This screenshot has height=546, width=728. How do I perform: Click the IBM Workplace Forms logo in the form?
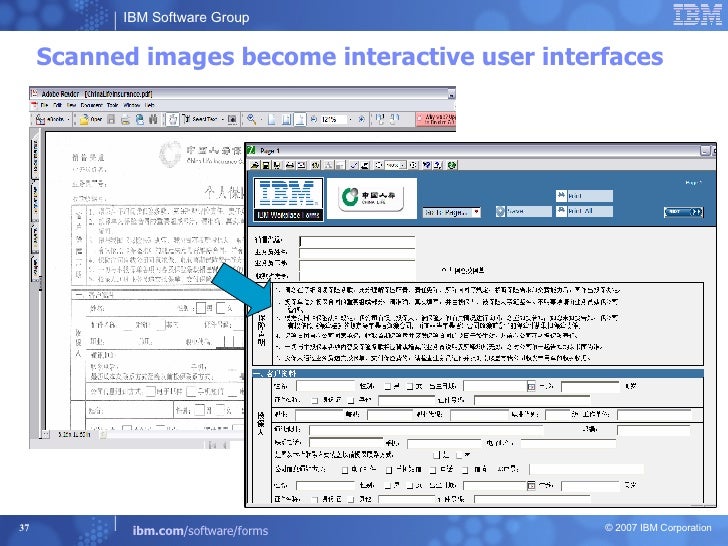pos(288,199)
